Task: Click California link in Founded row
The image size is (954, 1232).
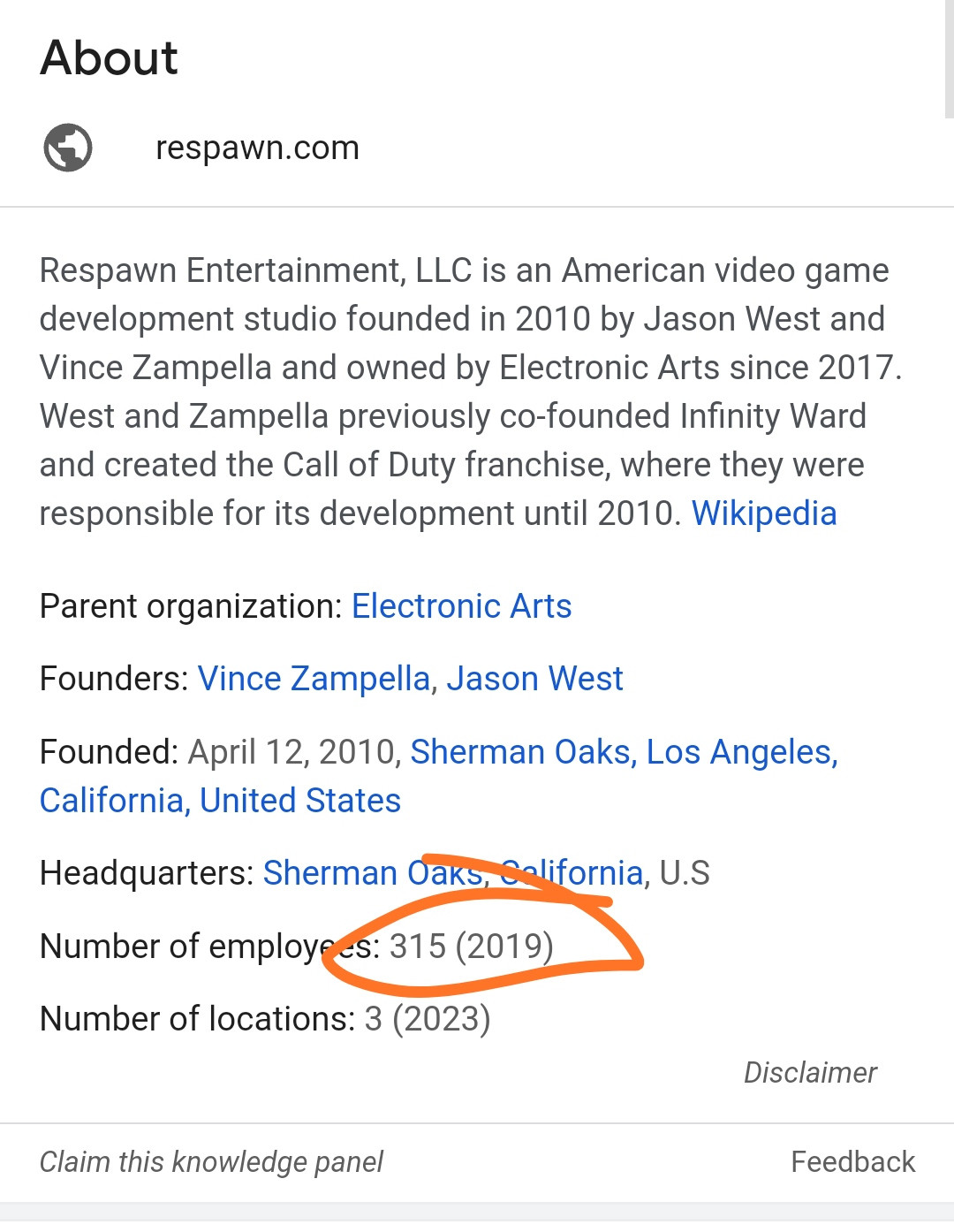Action: click(112, 801)
